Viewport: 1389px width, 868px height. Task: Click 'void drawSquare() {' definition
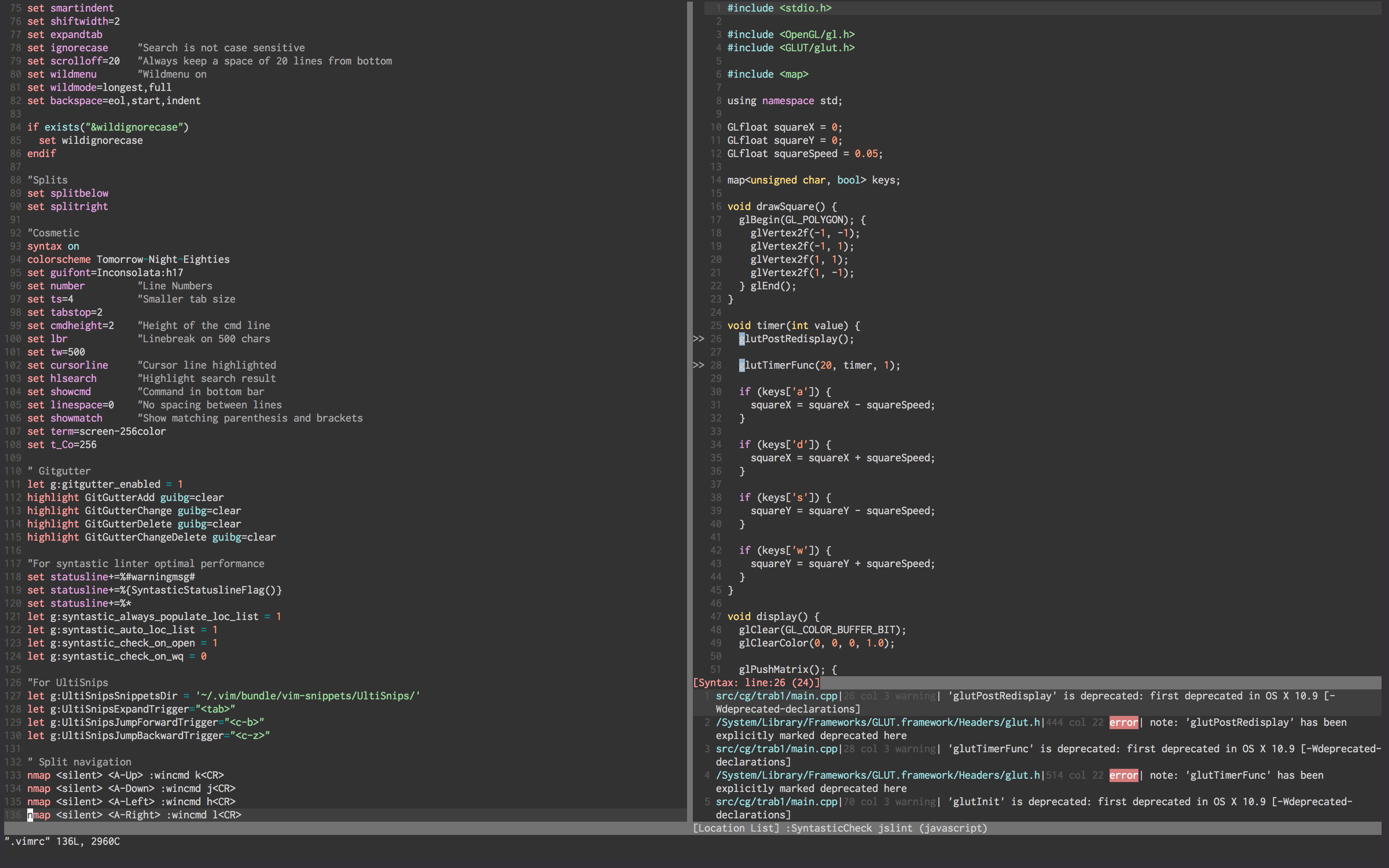pyautogui.click(x=782, y=206)
